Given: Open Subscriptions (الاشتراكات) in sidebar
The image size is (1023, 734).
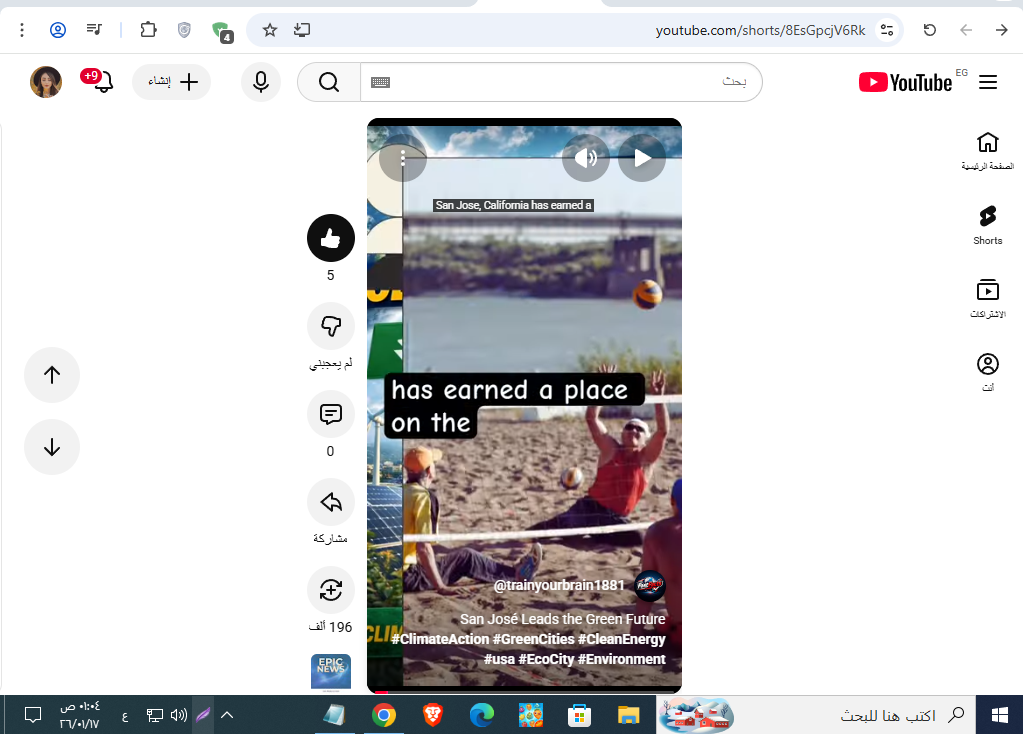Looking at the screenshot, I should tap(988, 299).
